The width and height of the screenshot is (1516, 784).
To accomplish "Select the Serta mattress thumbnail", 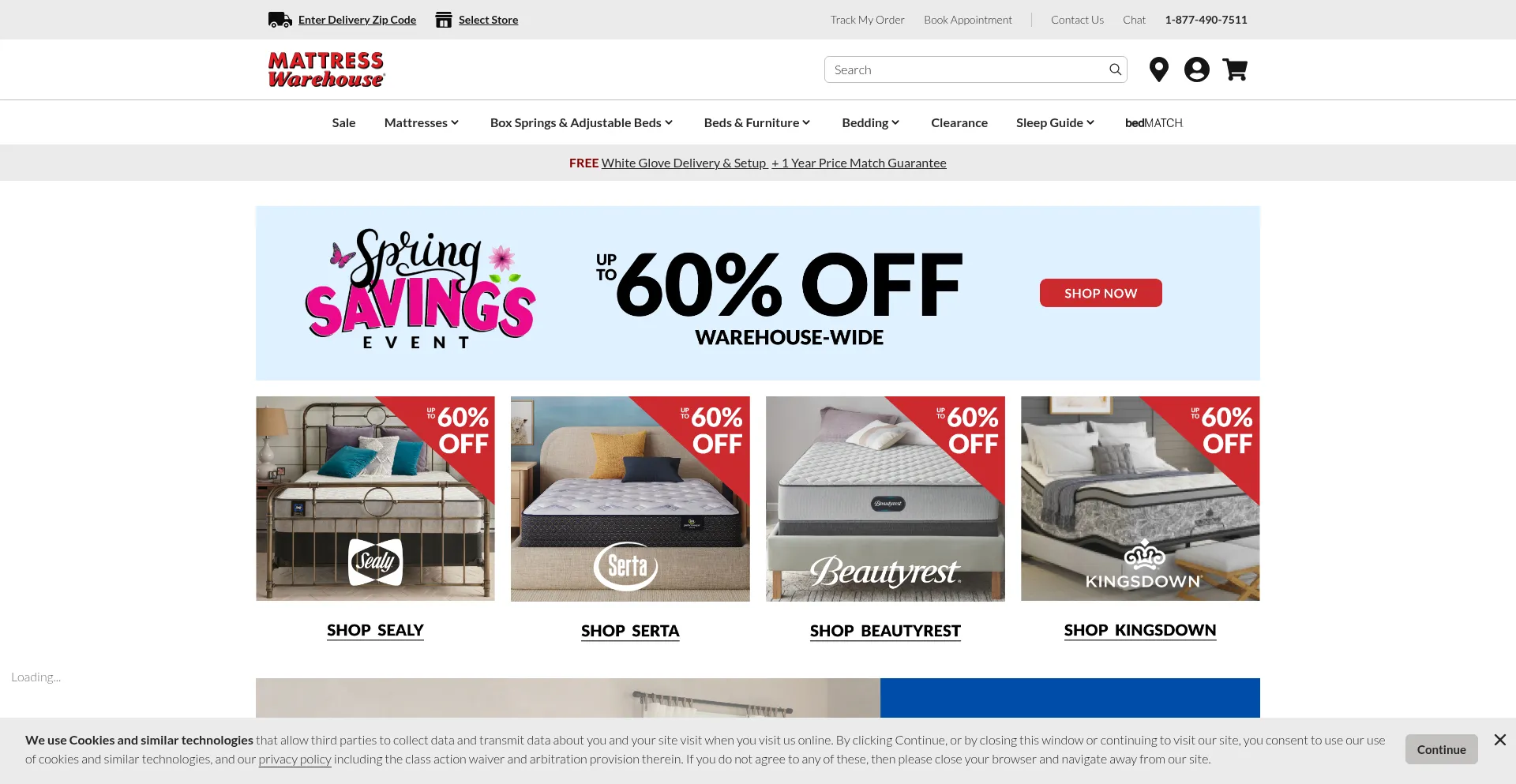I will pyautogui.click(x=630, y=499).
